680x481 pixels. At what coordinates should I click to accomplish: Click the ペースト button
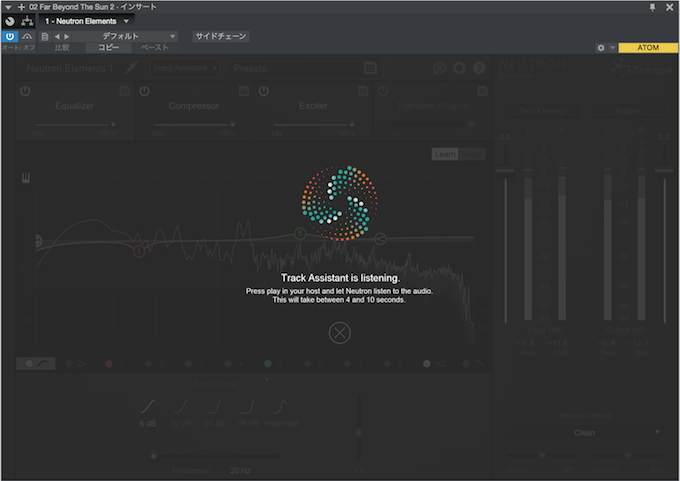pos(155,48)
